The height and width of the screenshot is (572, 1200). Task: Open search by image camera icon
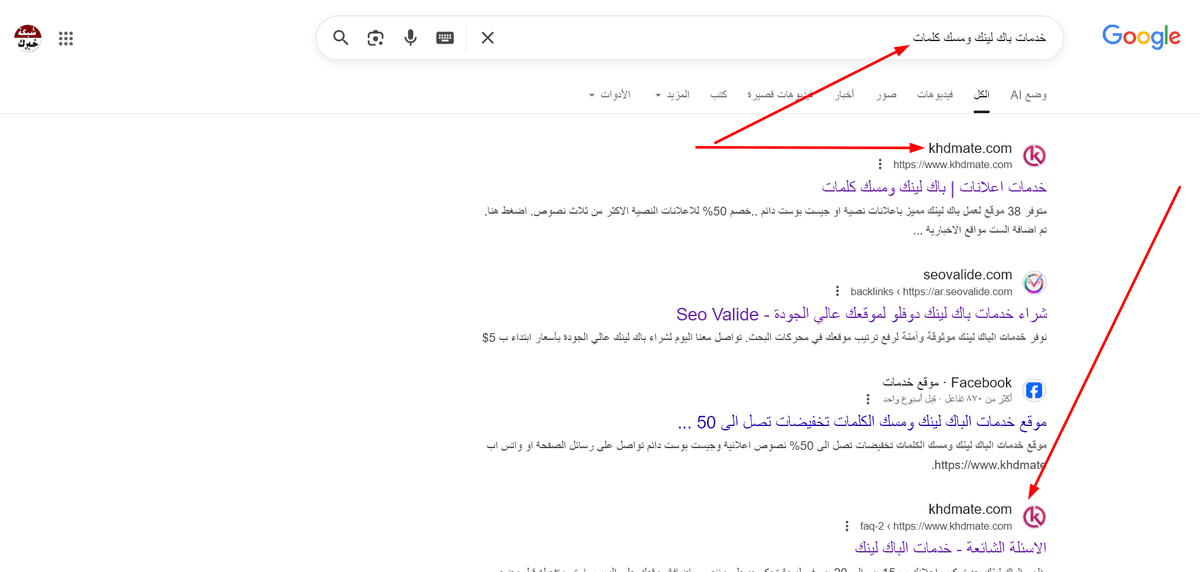[375, 38]
